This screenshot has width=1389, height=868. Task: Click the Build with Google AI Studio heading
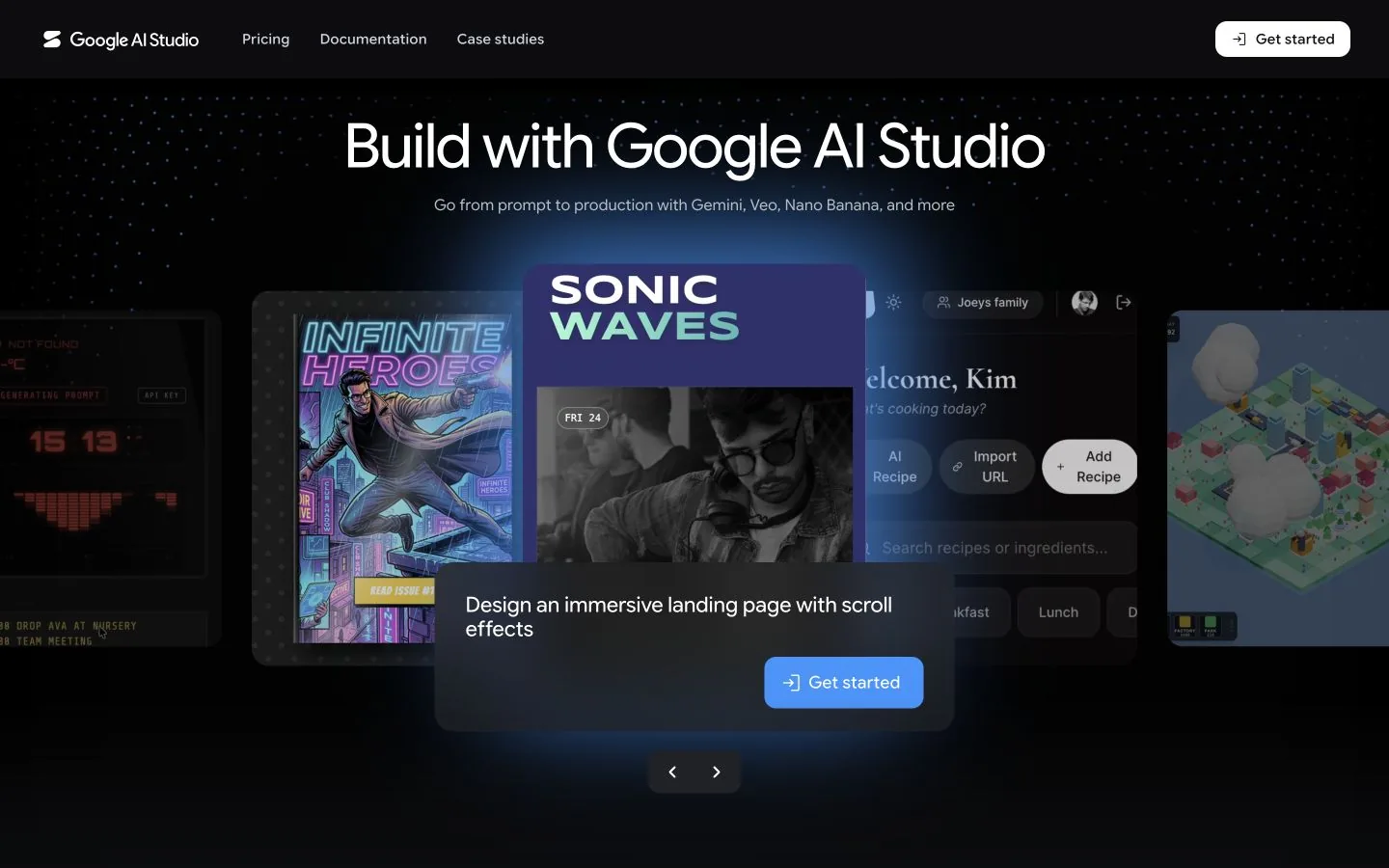(x=694, y=147)
